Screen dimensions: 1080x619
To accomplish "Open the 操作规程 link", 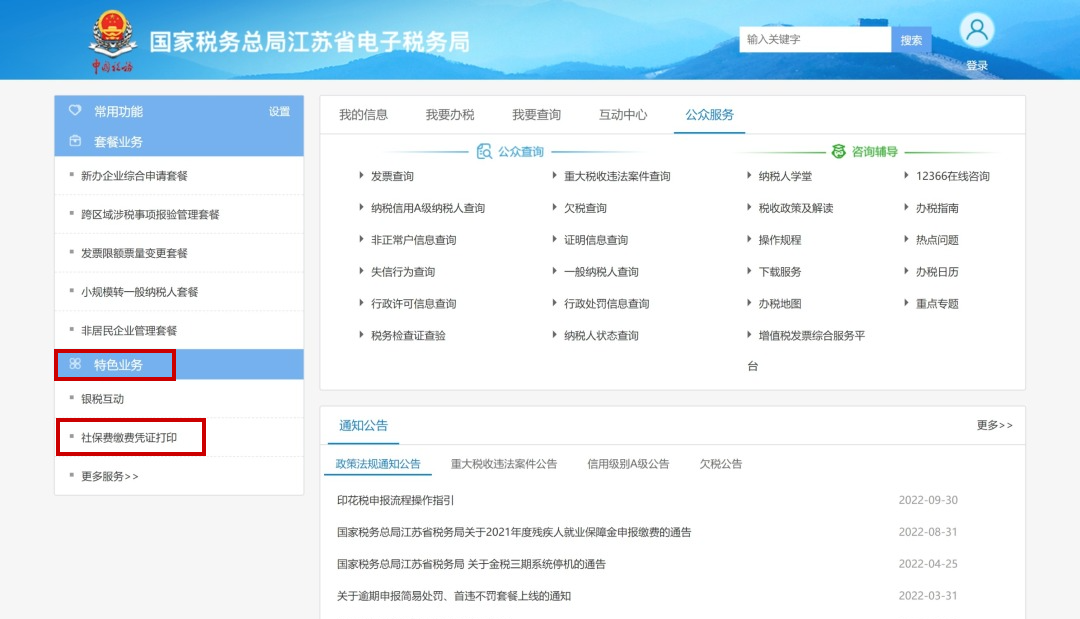I will click(780, 240).
